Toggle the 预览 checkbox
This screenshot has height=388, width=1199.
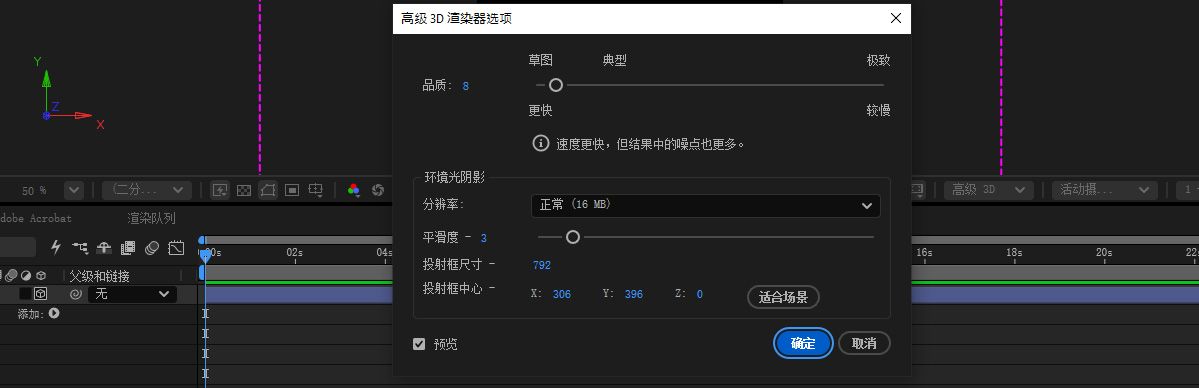point(418,344)
